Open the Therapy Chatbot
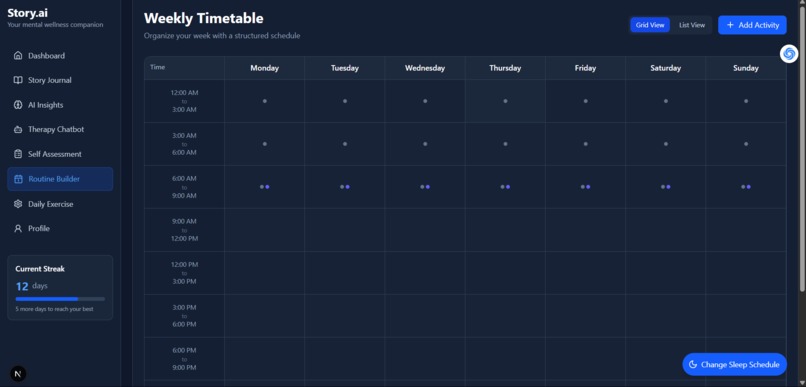The image size is (806, 387). pos(60,130)
